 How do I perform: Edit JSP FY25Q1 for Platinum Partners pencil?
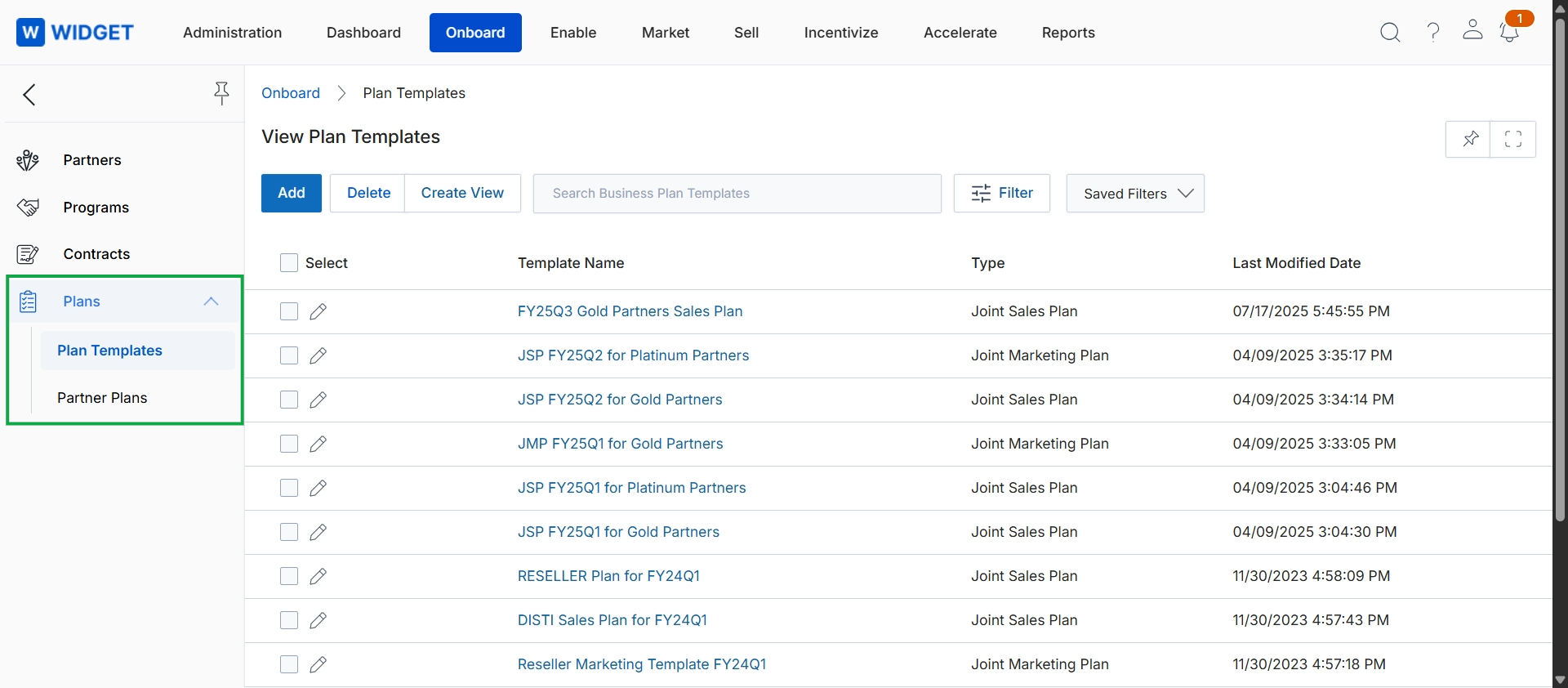[318, 488]
